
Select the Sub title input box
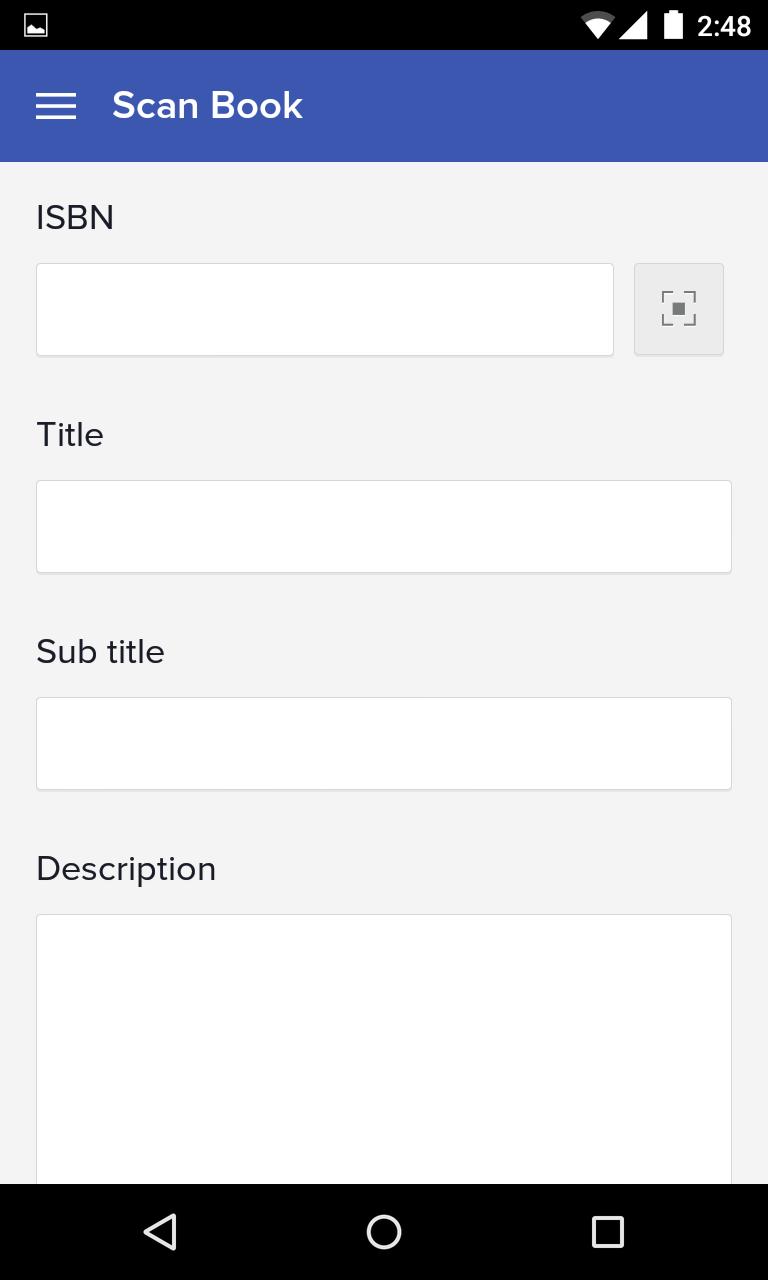(384, 743)
